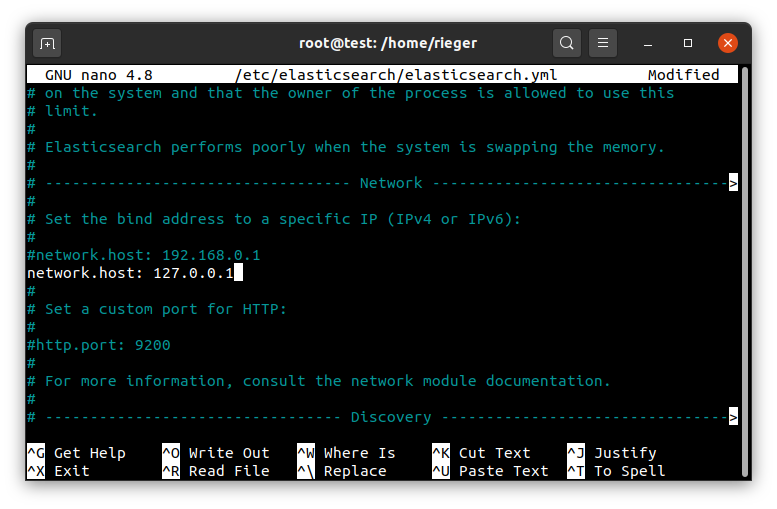Click the file path /etc/elasticsearch/elasticsearch.yml in header

pos(396,75)
